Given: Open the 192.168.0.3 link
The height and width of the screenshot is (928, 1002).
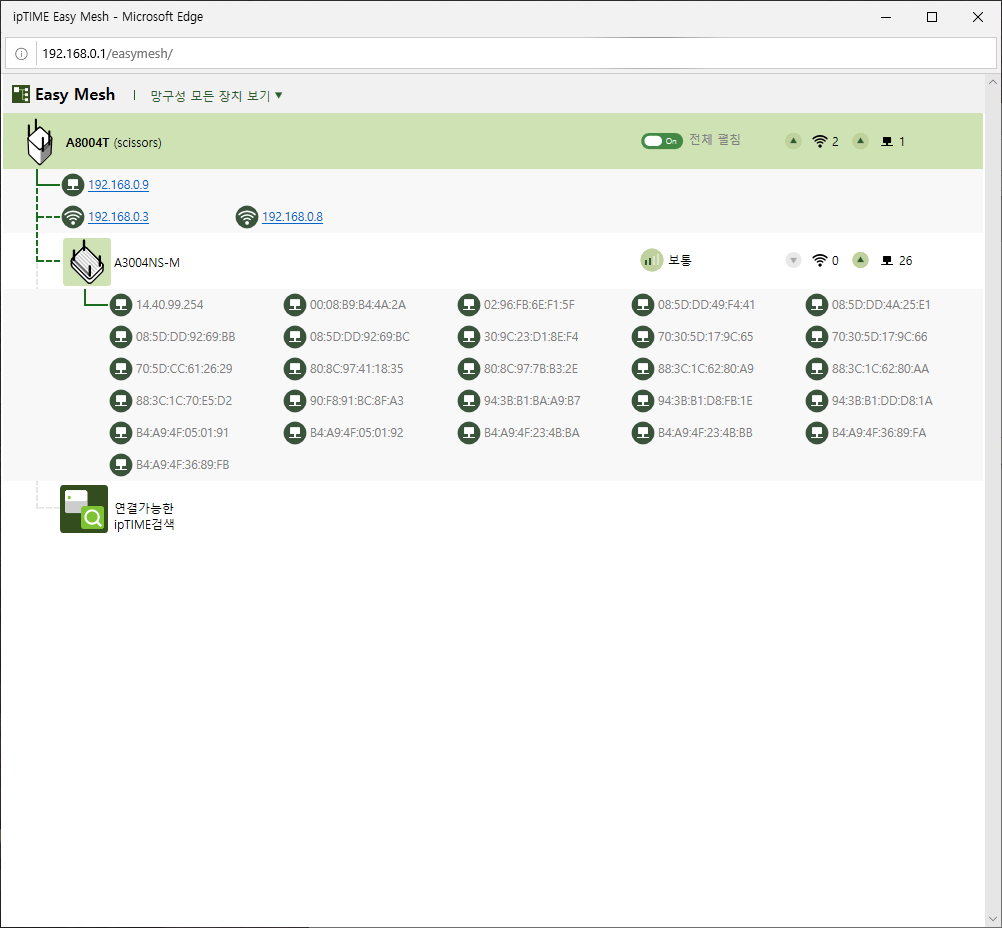Looking at the screenshot, I should [118, 217].
